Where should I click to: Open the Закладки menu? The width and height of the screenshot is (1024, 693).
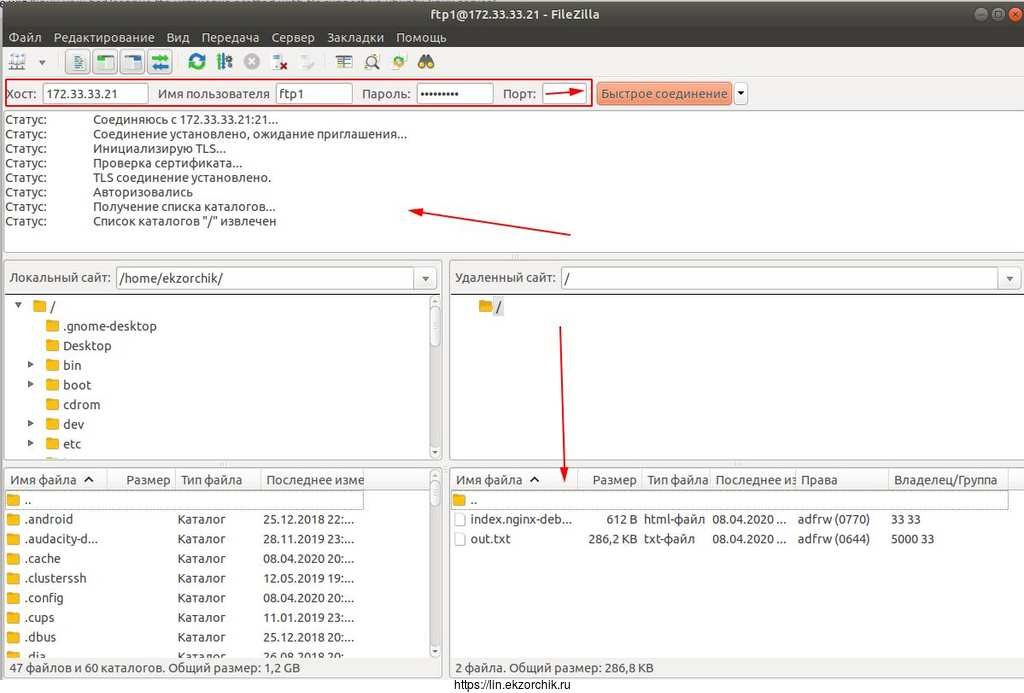click(355, 37)
